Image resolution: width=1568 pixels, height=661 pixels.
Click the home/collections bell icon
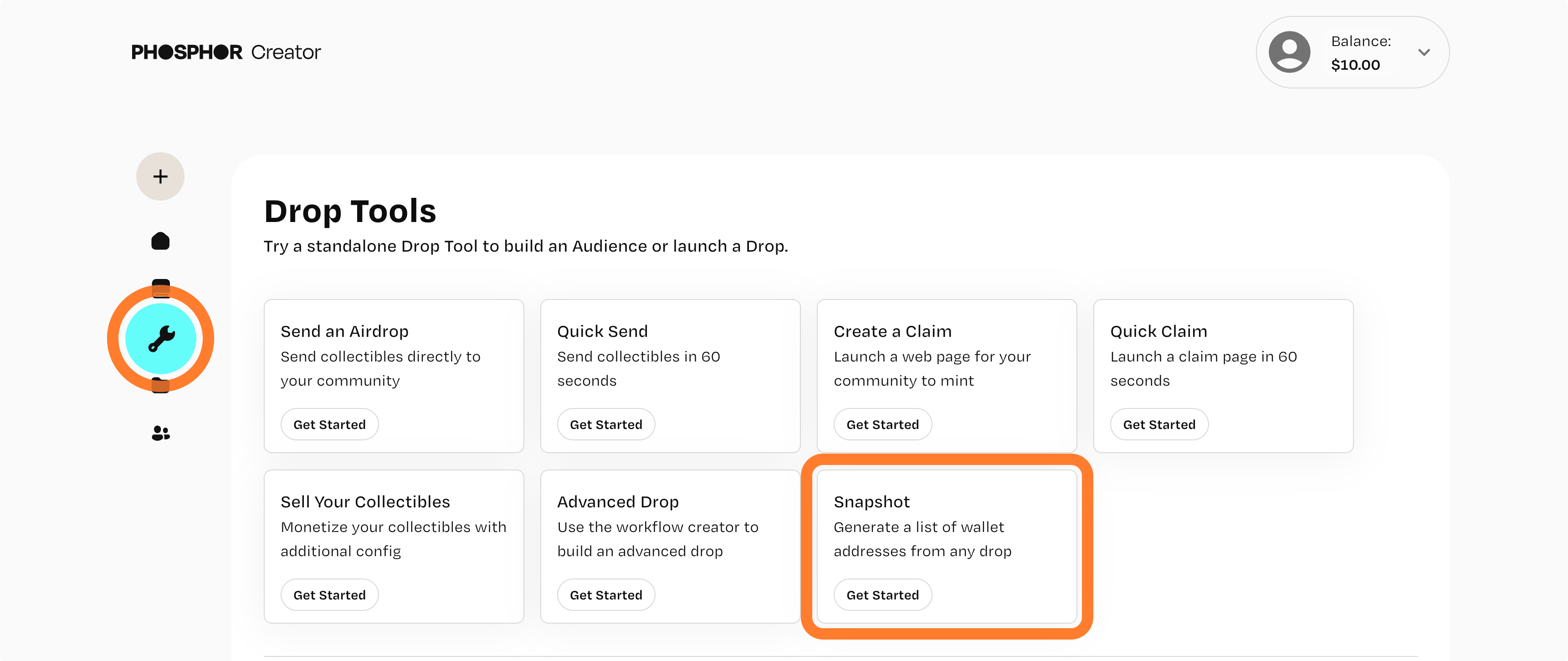(160, 241)
